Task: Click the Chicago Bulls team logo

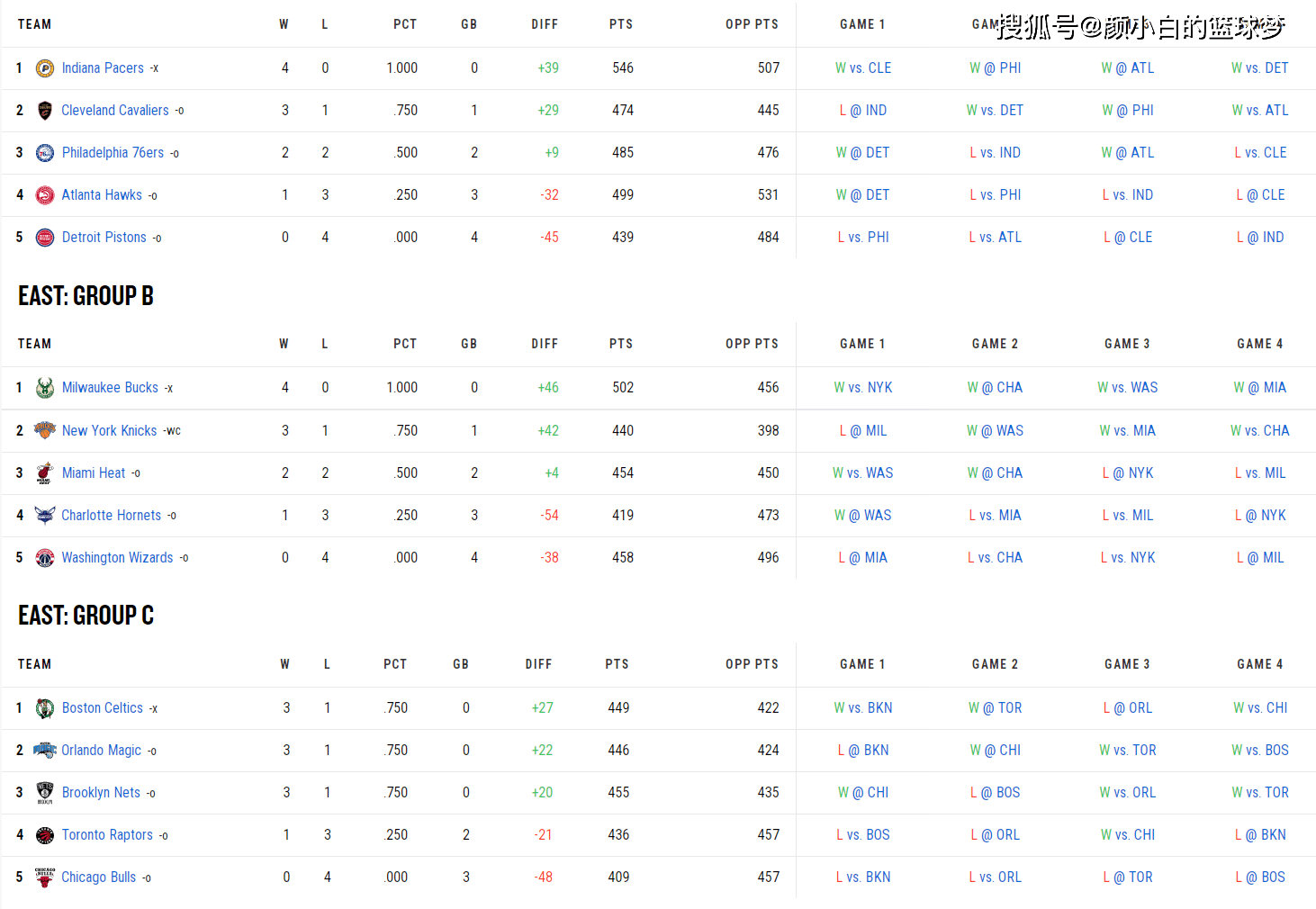Action: [x=45, y=877]
